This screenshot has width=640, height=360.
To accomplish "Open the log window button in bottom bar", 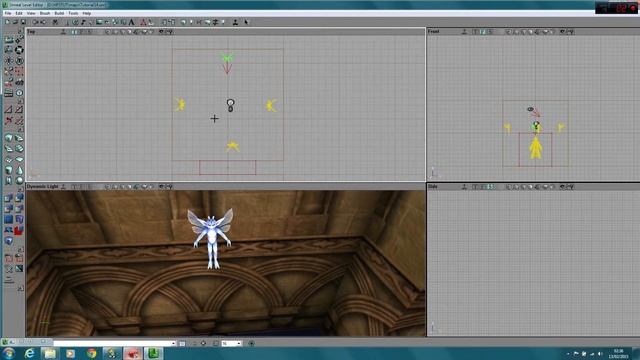I will pyautogui.click(x=182, y=344).
